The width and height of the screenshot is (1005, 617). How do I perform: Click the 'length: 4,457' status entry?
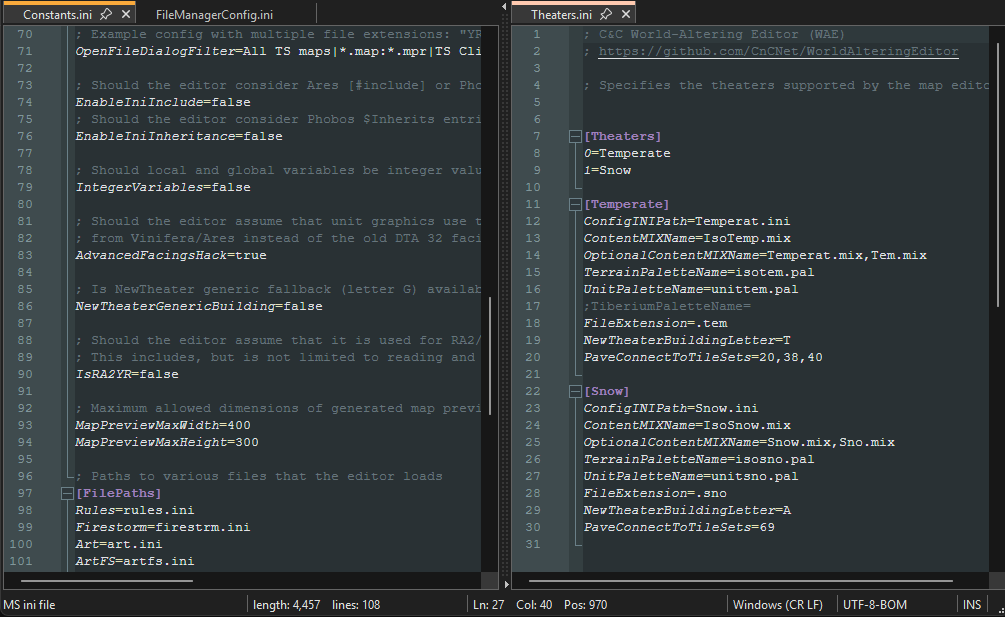[287, 605]
